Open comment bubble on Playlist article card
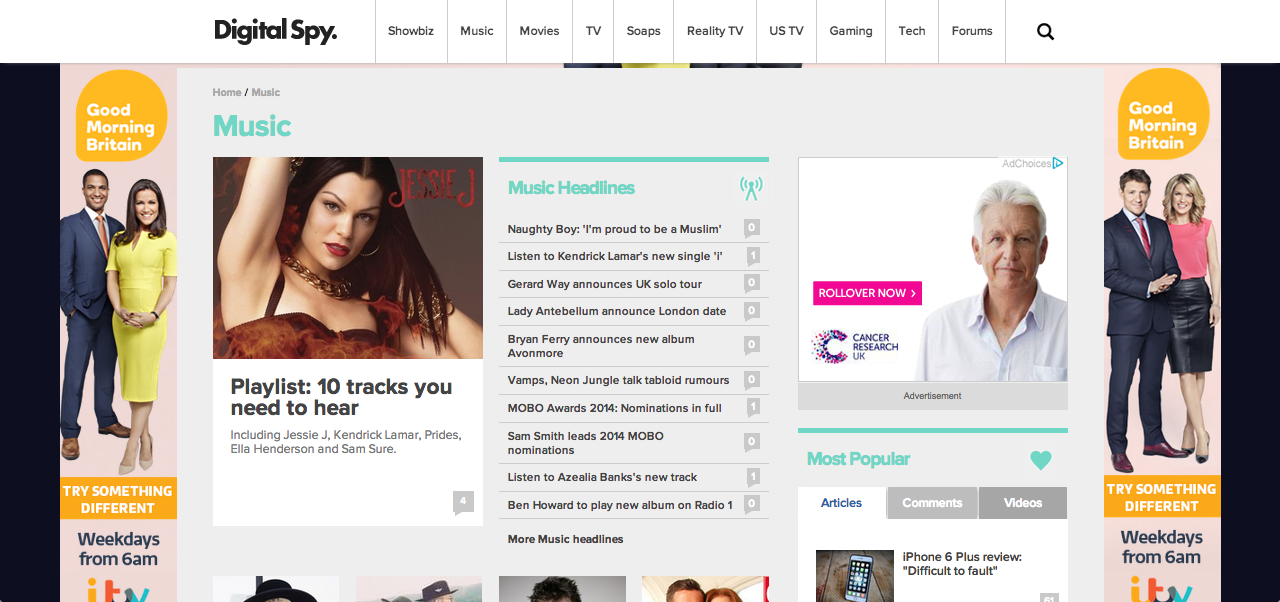The height and width of the screenshot is (602, 1280). point(463,502)
